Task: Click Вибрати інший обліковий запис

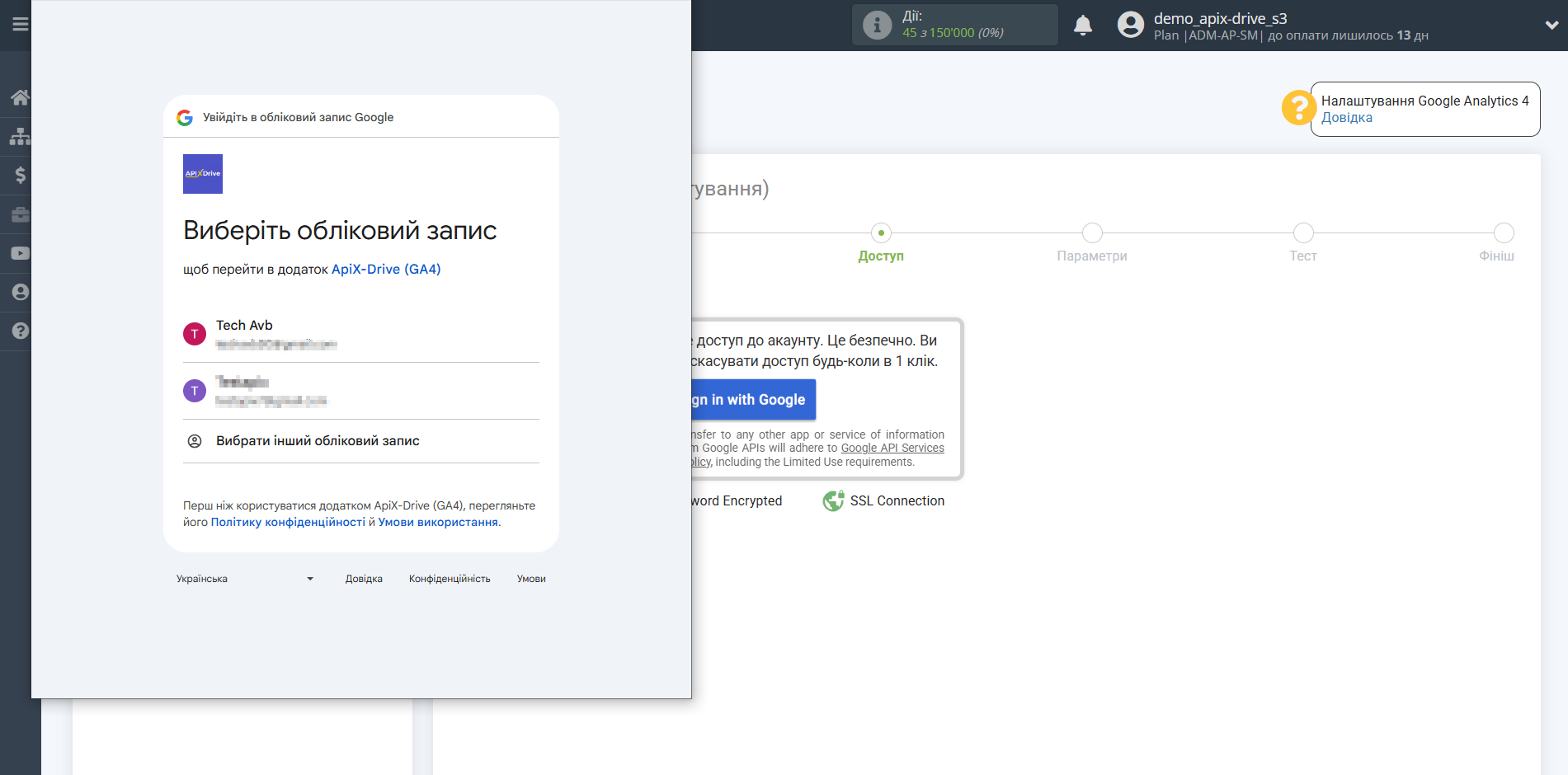Action: tap(361, 441)
